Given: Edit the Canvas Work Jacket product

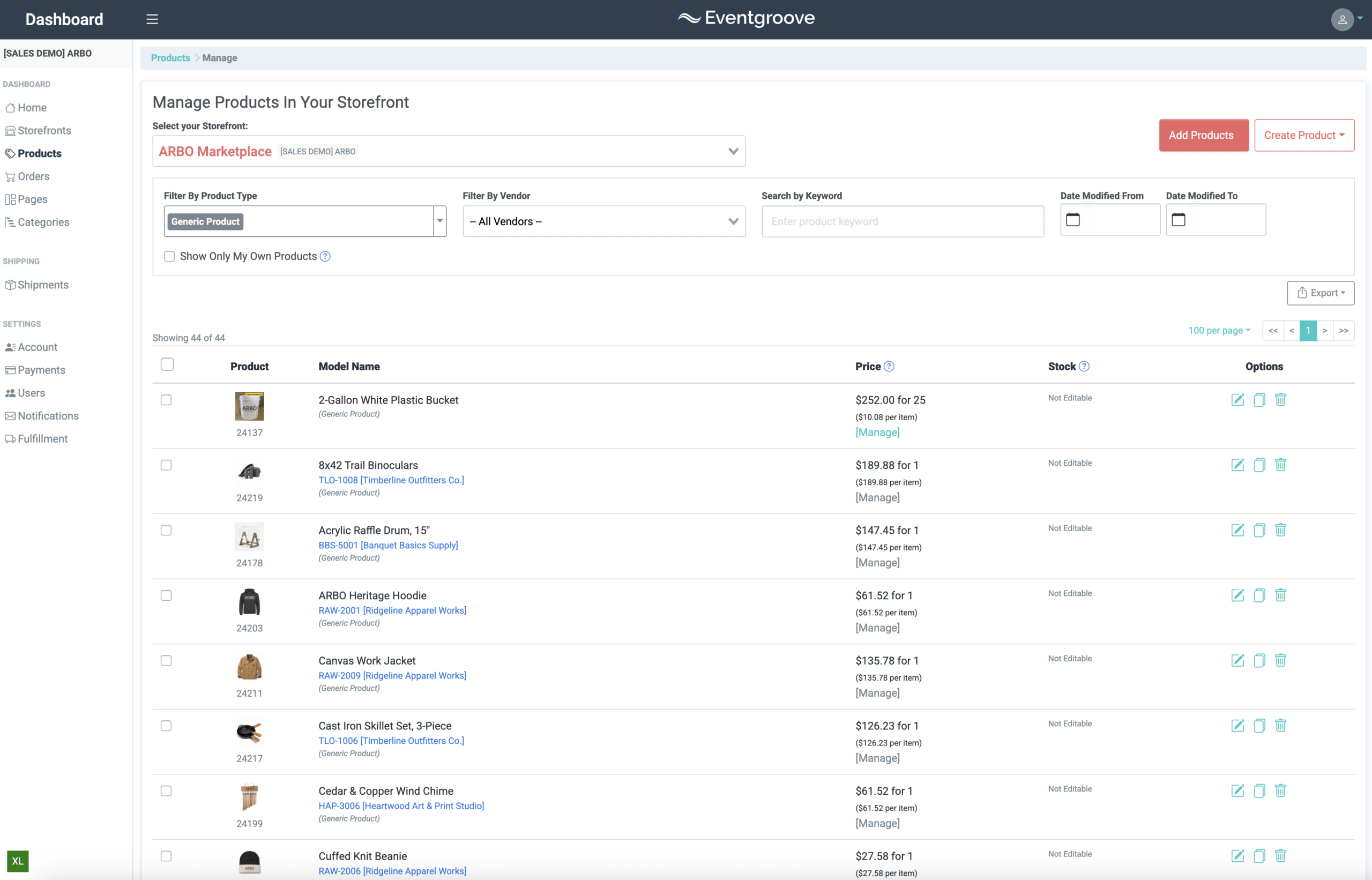Looking at the screenshot, I should pyautogui.click(x=1237, y=660).
